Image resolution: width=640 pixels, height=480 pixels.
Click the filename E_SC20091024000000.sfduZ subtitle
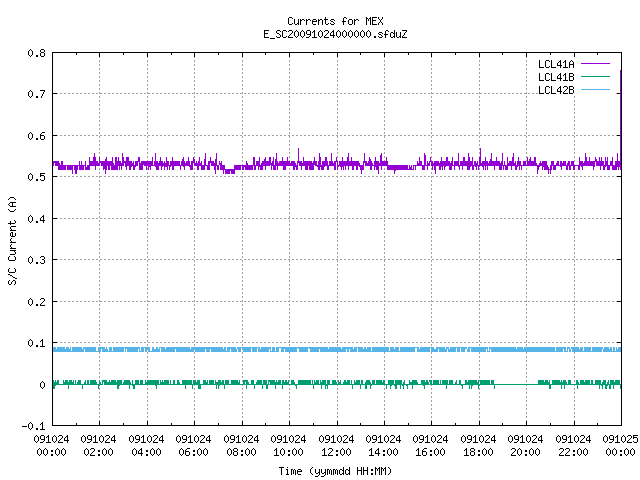[x=335, y=34]
